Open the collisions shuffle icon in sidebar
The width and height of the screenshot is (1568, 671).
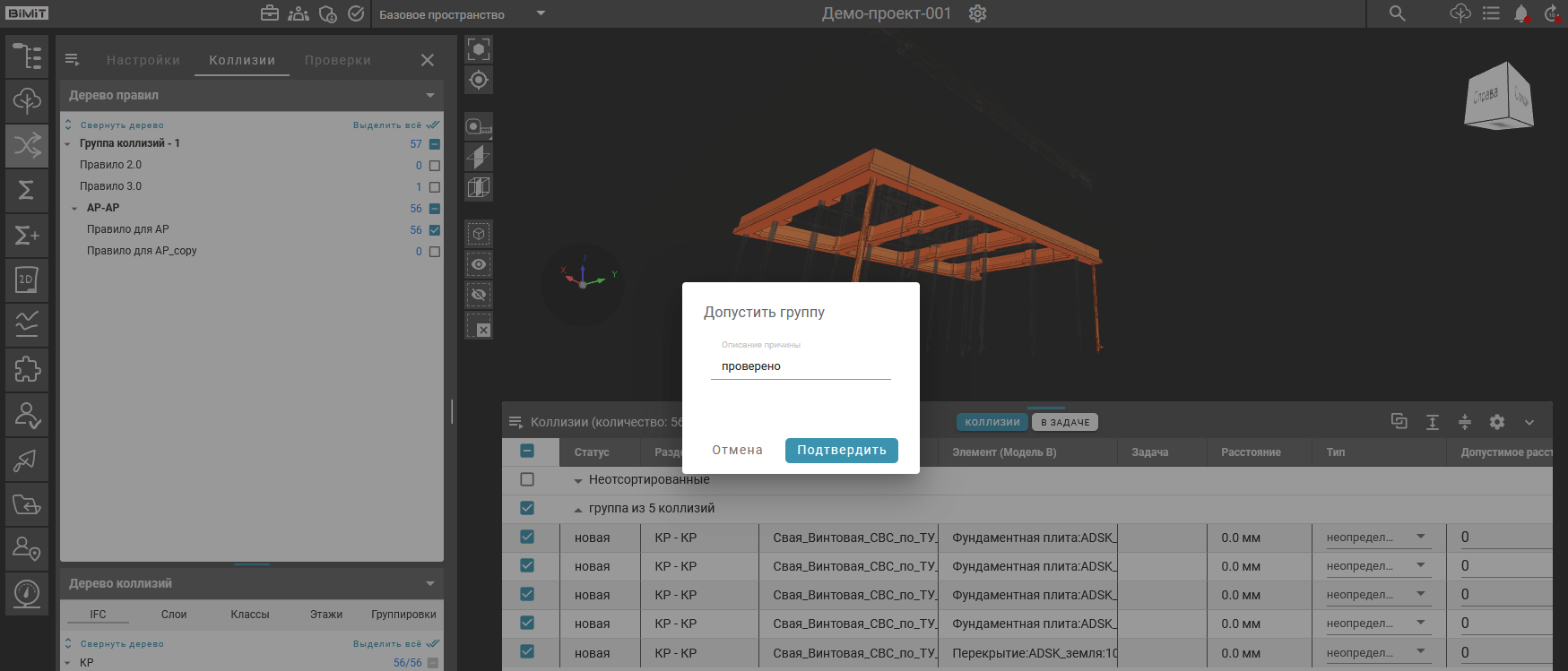click(27, 145)
